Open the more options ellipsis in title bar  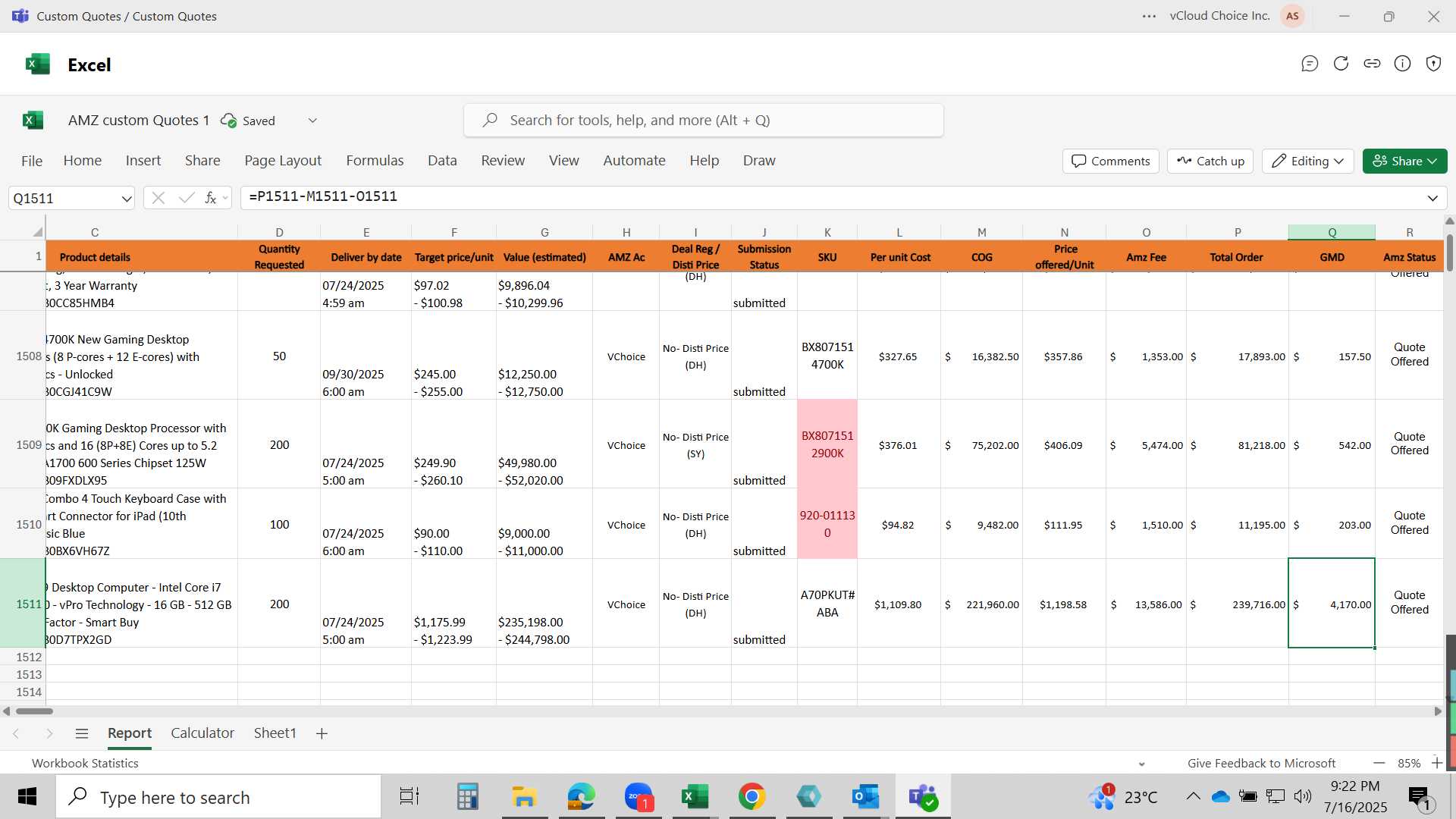click(1149, 16)
